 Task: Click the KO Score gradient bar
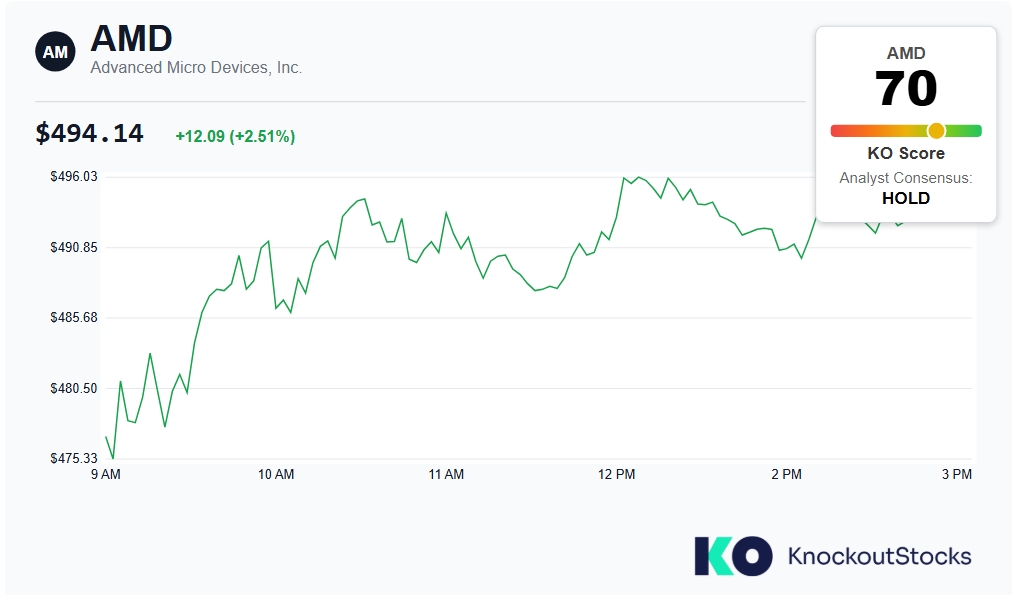906,131
